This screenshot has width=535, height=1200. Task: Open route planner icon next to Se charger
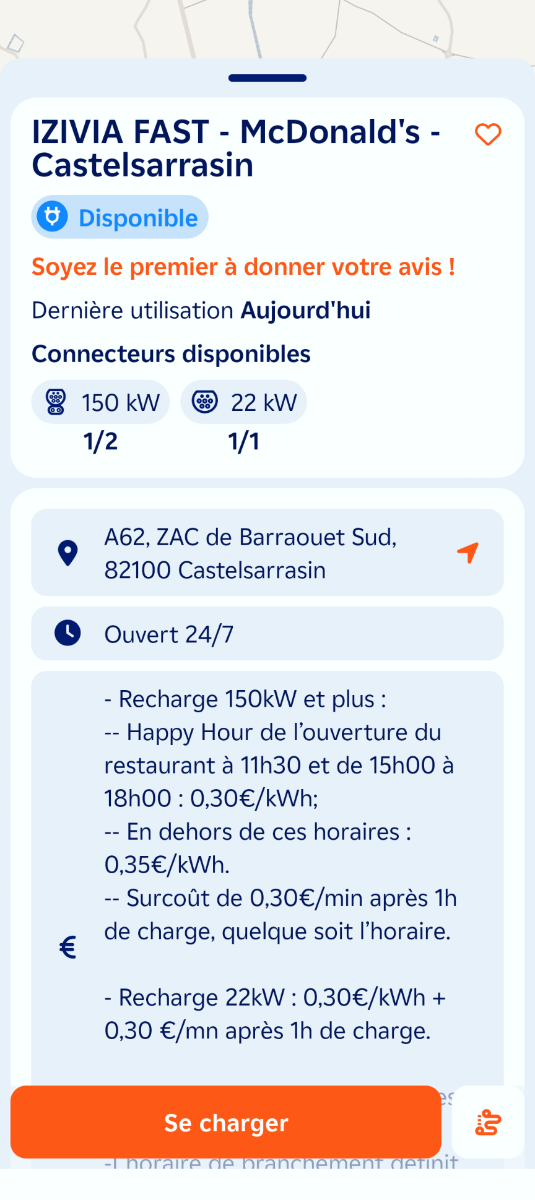tap(488, 1122)
